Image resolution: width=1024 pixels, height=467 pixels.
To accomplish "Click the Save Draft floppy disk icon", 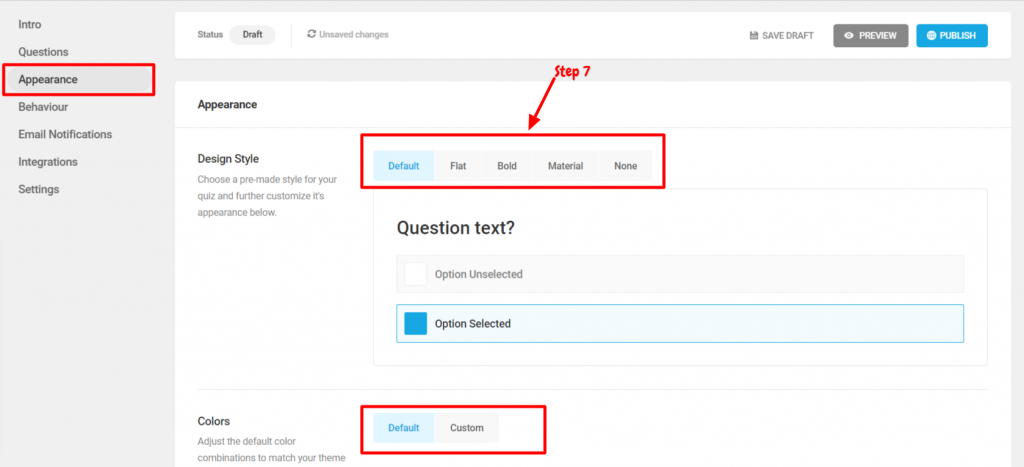I will 754,36.
